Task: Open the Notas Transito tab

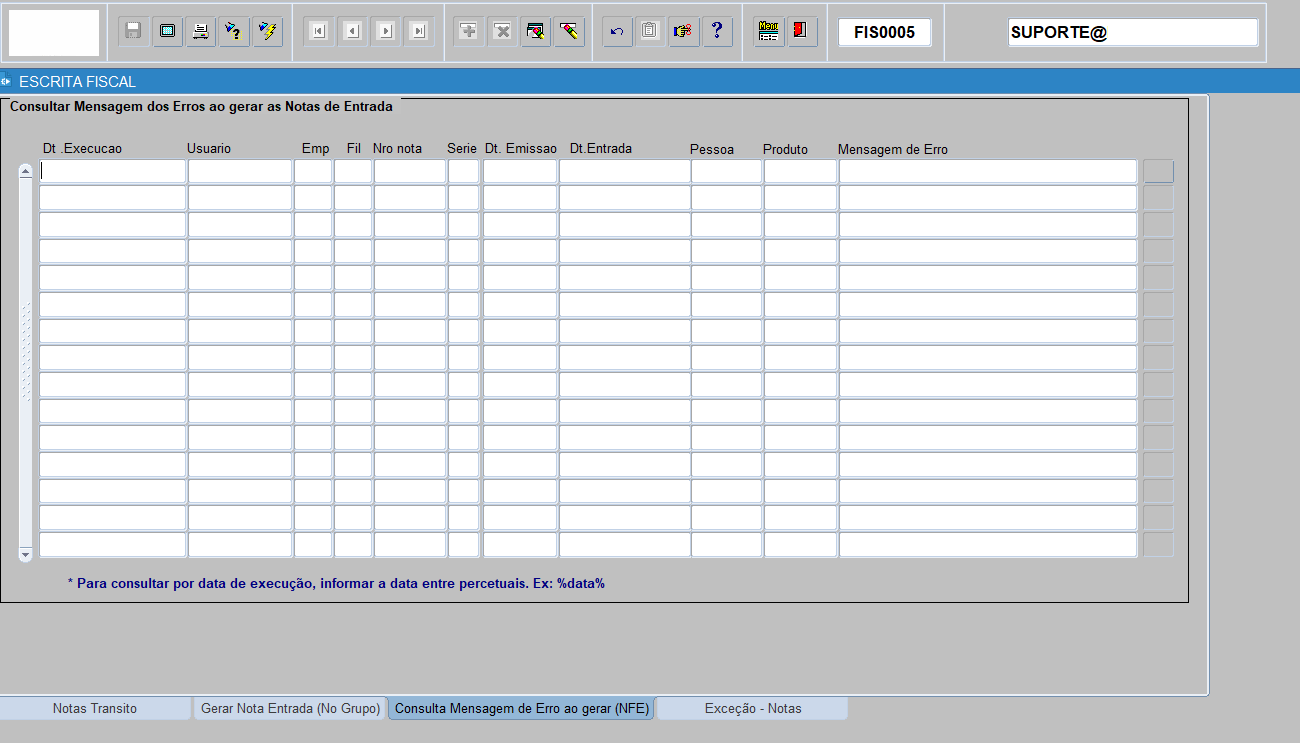Action: tap(95, 708)
